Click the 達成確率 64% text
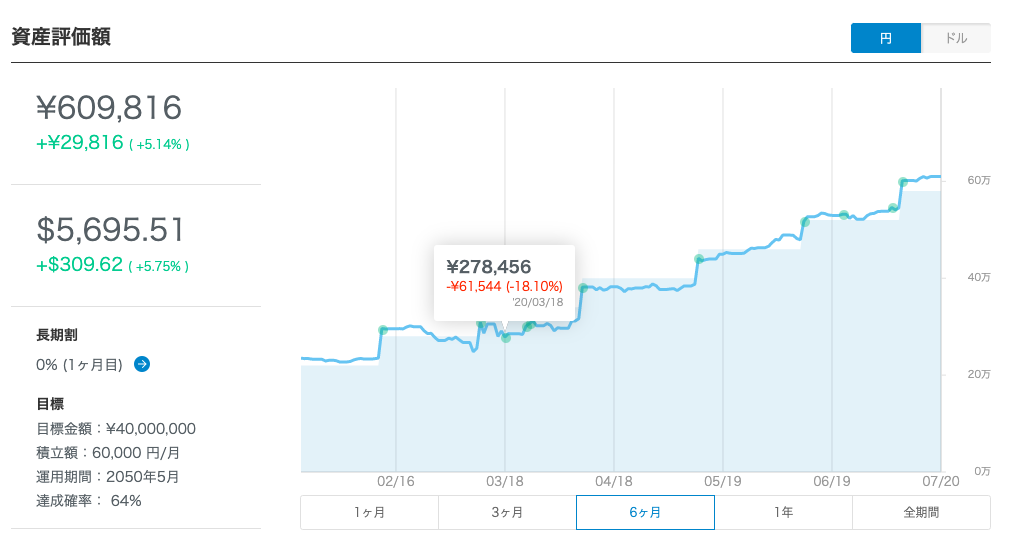The height and width of the screenshot is (550, 1019). tap(88, 501)
